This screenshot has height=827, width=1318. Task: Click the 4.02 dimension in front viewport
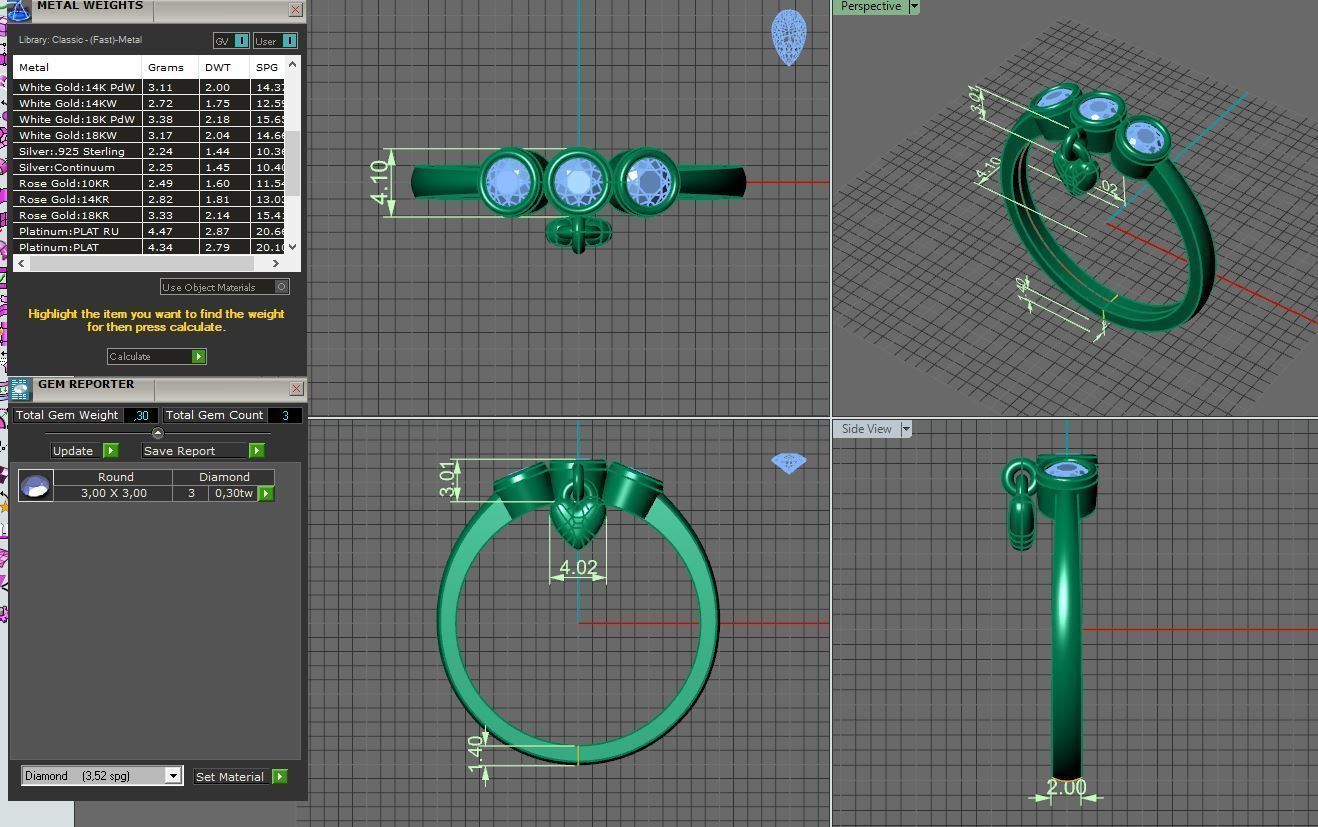[578, 568]
